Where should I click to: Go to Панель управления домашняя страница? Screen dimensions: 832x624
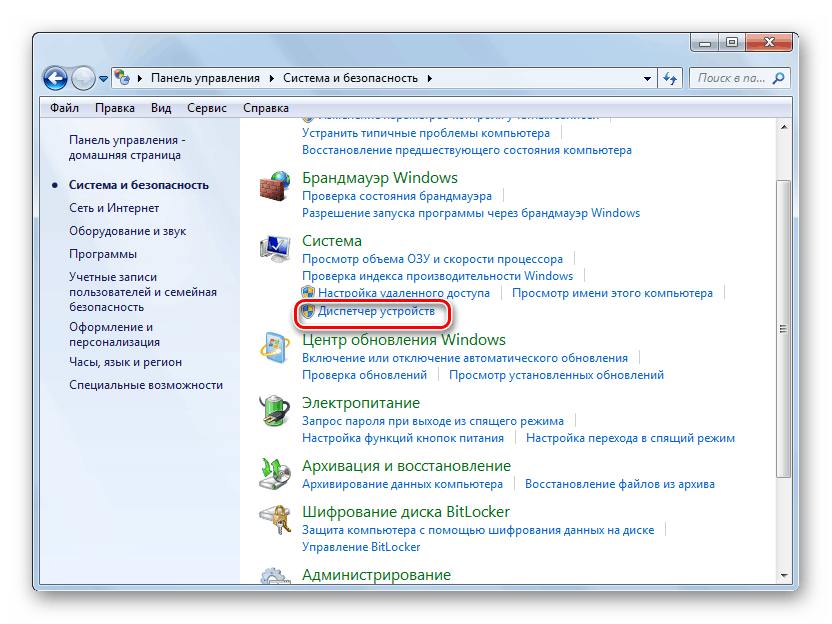point(127,148)
